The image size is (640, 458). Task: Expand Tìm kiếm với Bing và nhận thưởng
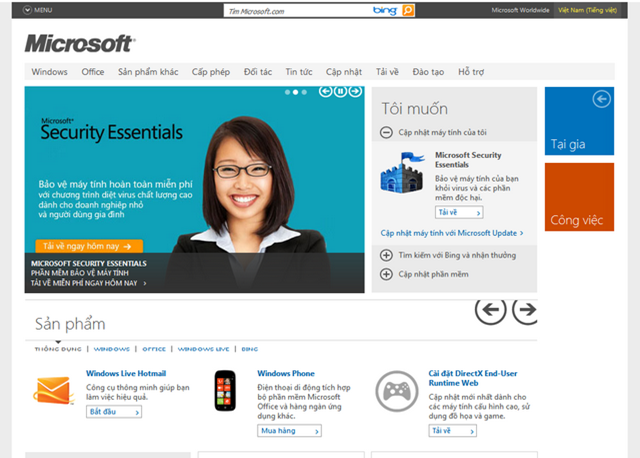(x=386, y=255)
